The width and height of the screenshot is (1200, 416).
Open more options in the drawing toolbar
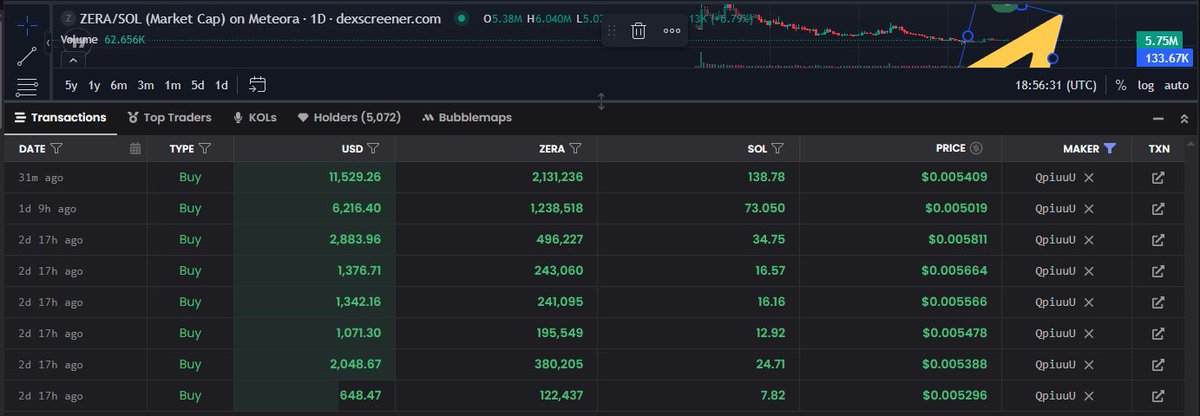coord(671,31)
